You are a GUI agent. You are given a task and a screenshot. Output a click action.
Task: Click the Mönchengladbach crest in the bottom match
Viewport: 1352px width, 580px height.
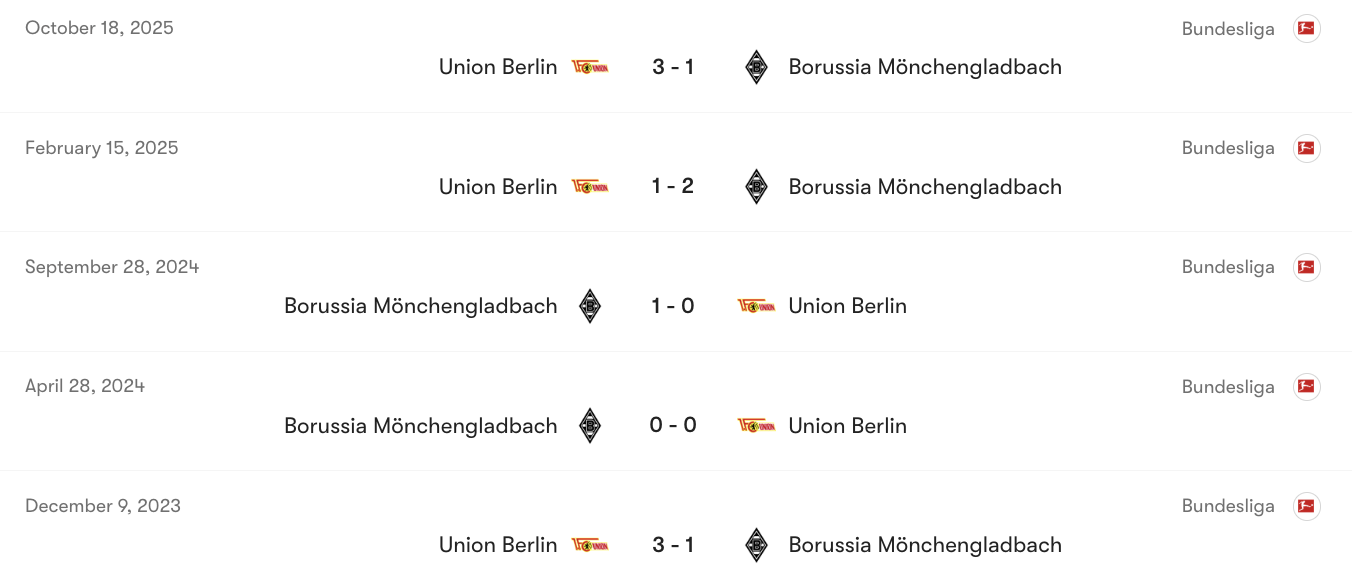[756, 544]
